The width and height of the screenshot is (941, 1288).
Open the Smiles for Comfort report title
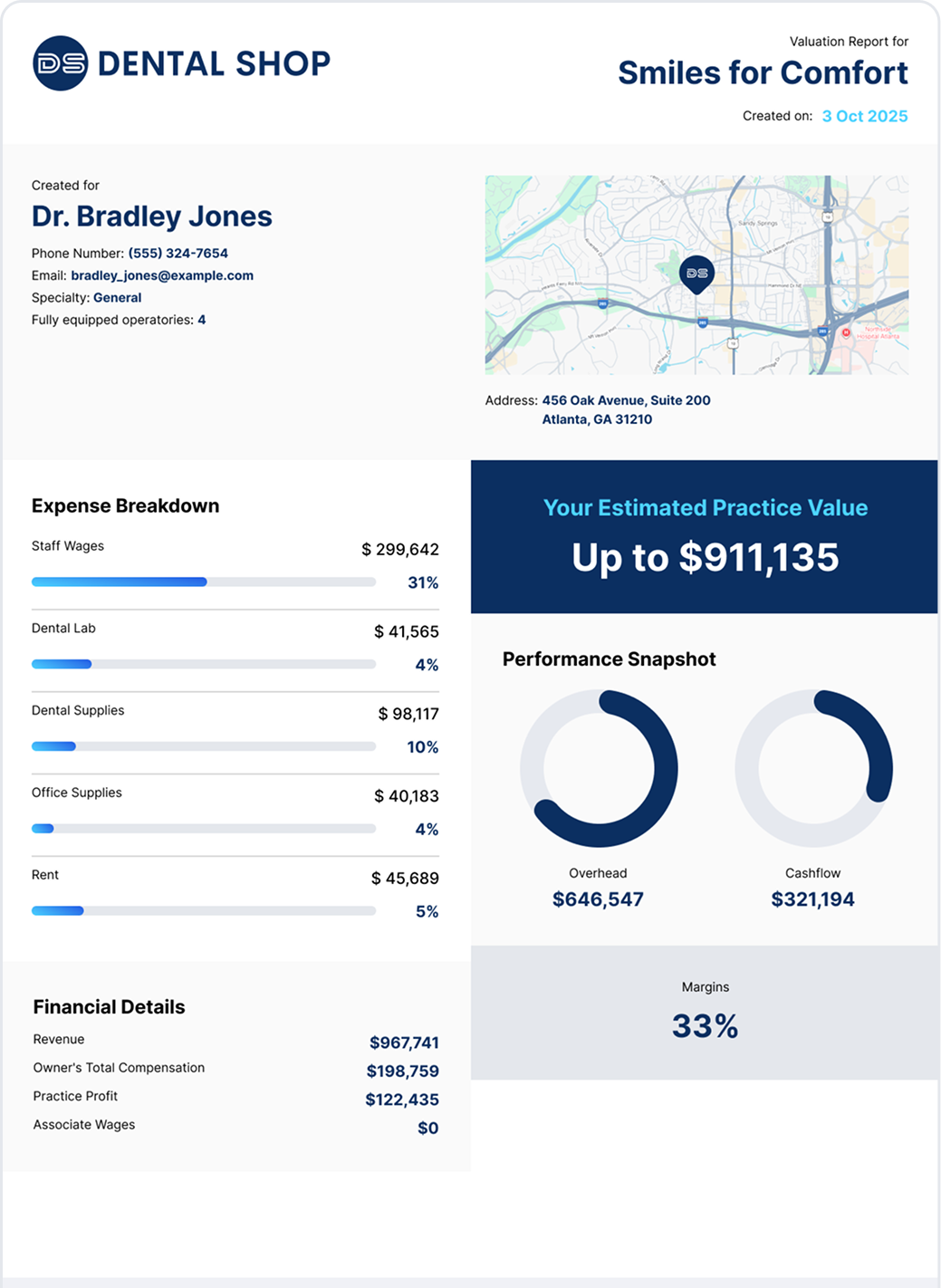click(762, 73)
